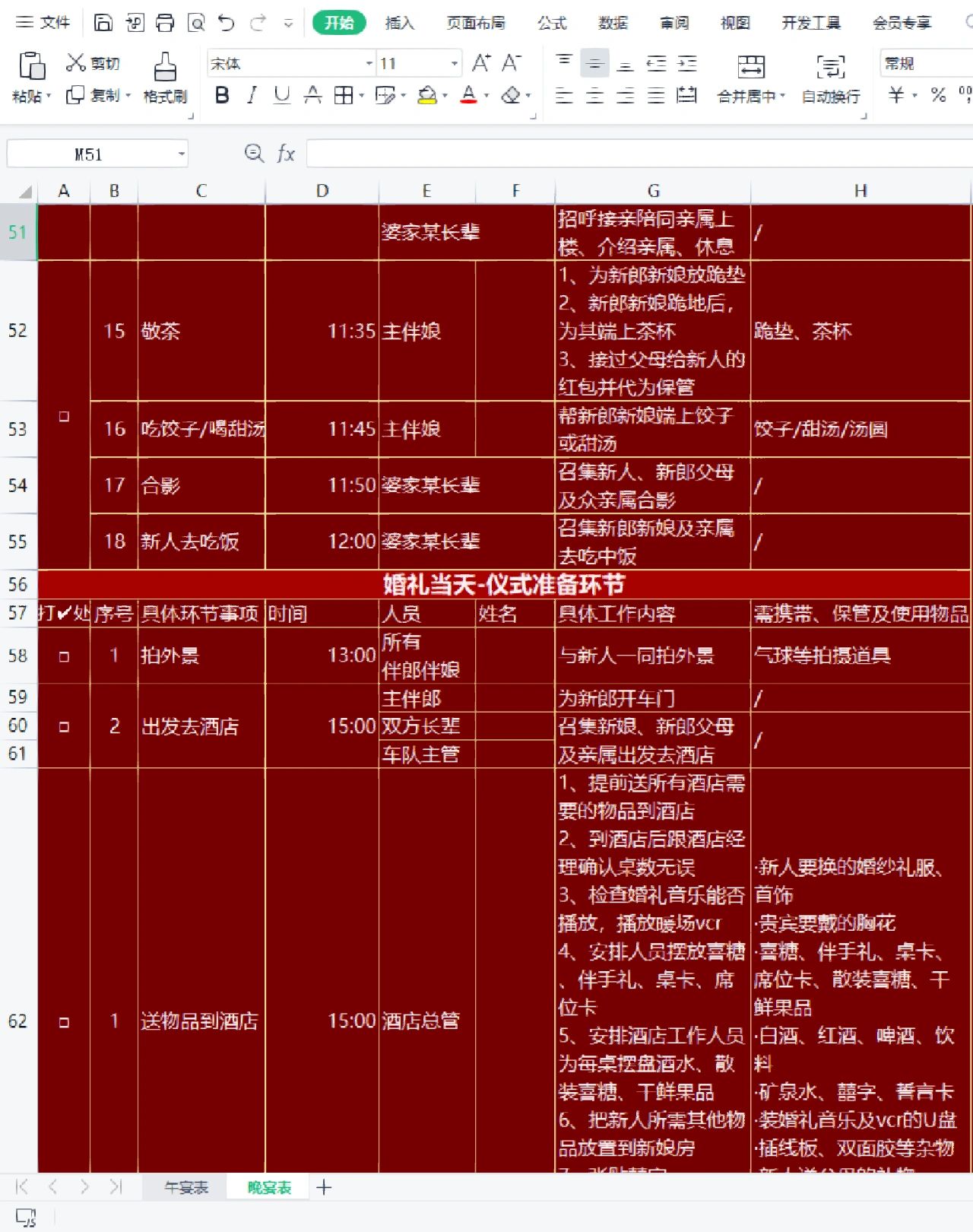Switch to the 午宴表 sheet tab

pyautogui.click(x=186, y=1187)
